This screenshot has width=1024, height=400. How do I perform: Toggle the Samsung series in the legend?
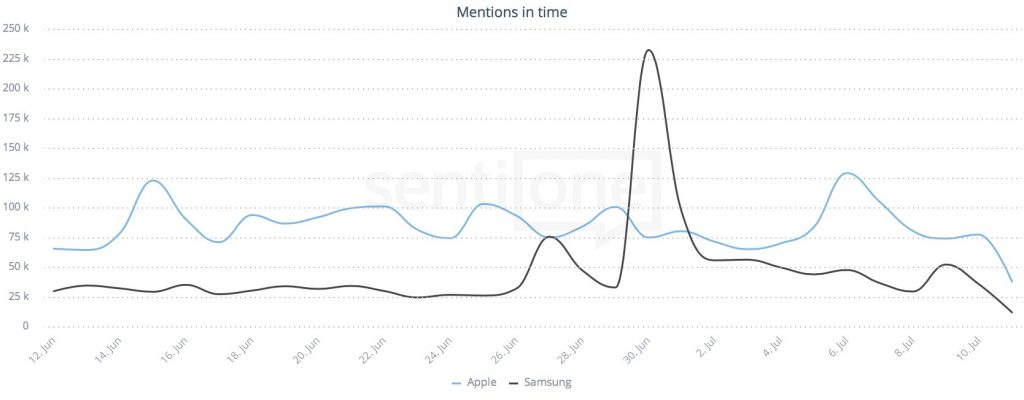(x=546, y=382)
